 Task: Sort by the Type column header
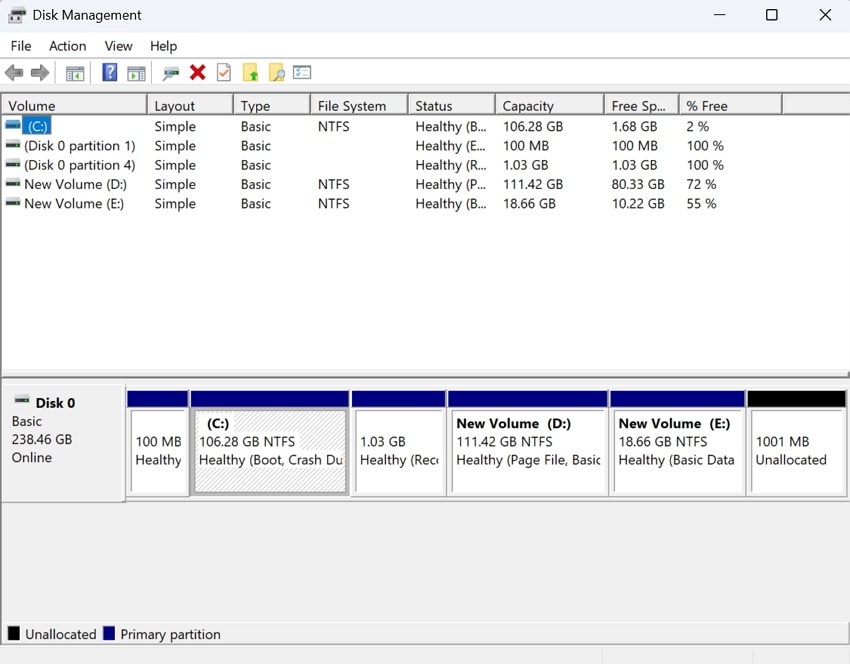tap(272, 105)
